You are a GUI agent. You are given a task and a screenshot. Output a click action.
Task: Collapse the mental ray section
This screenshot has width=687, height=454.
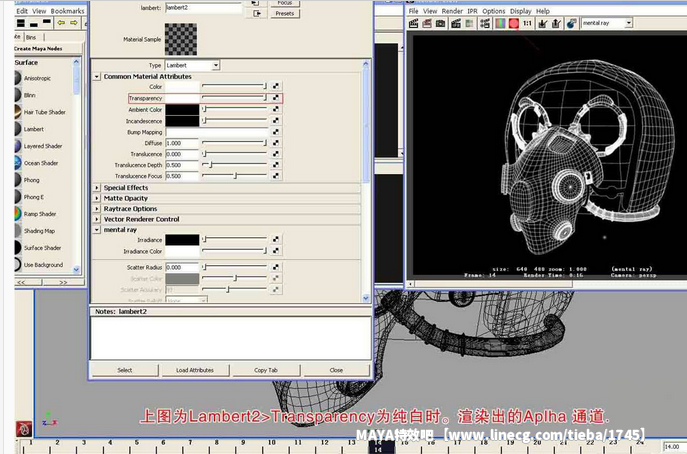(x=97, y=230)
